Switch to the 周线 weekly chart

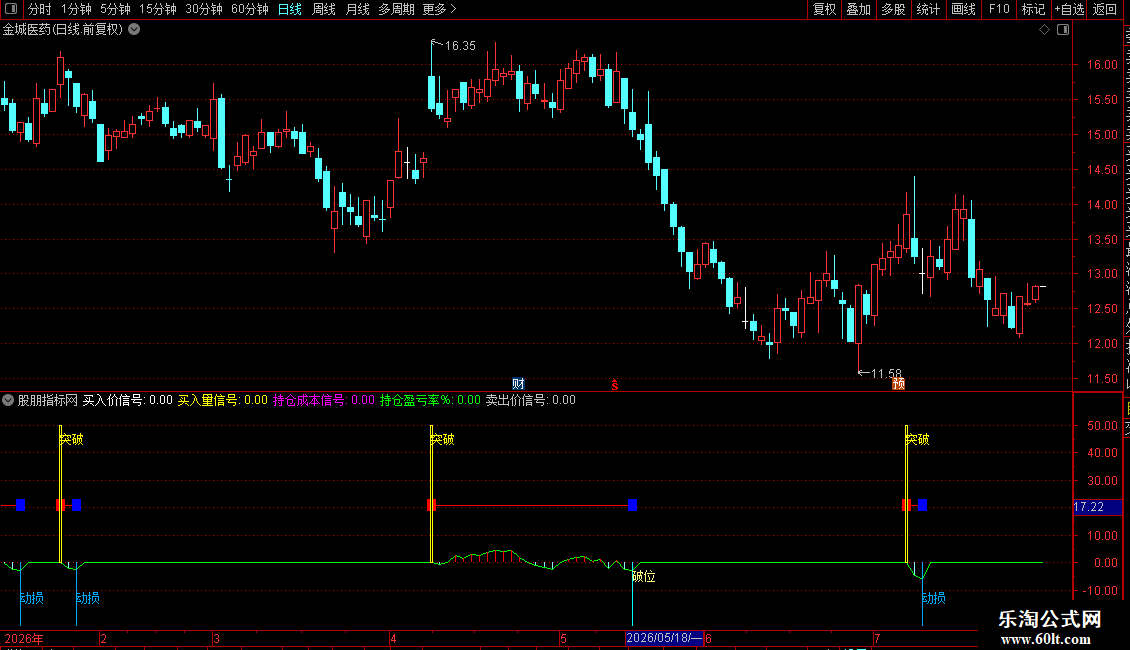[x=324, y=9]
